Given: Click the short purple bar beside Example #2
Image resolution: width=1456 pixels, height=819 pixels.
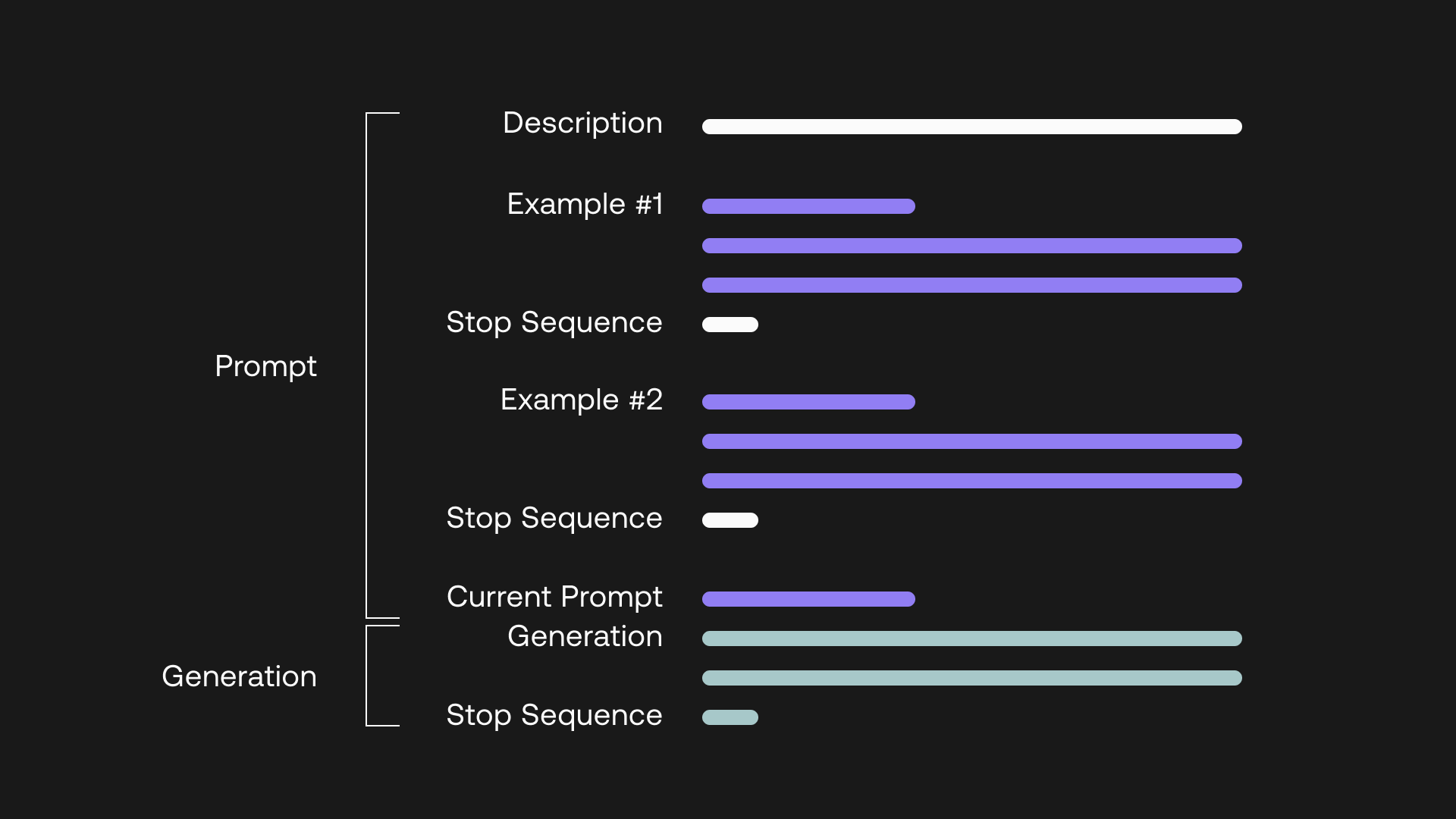Looking at the screenshot, I should [808, 402].
